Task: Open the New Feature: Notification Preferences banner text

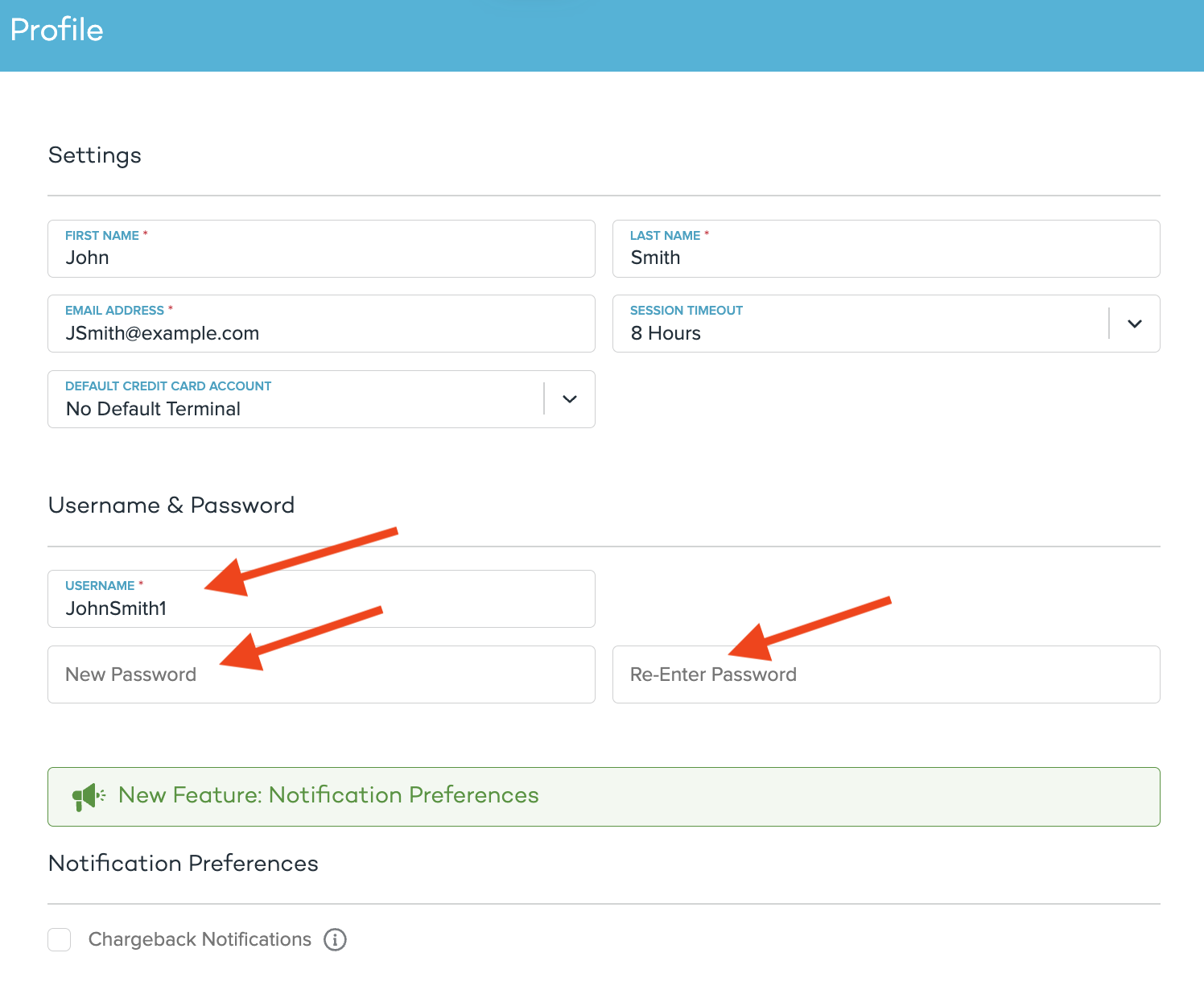Action: click(328, 795)
